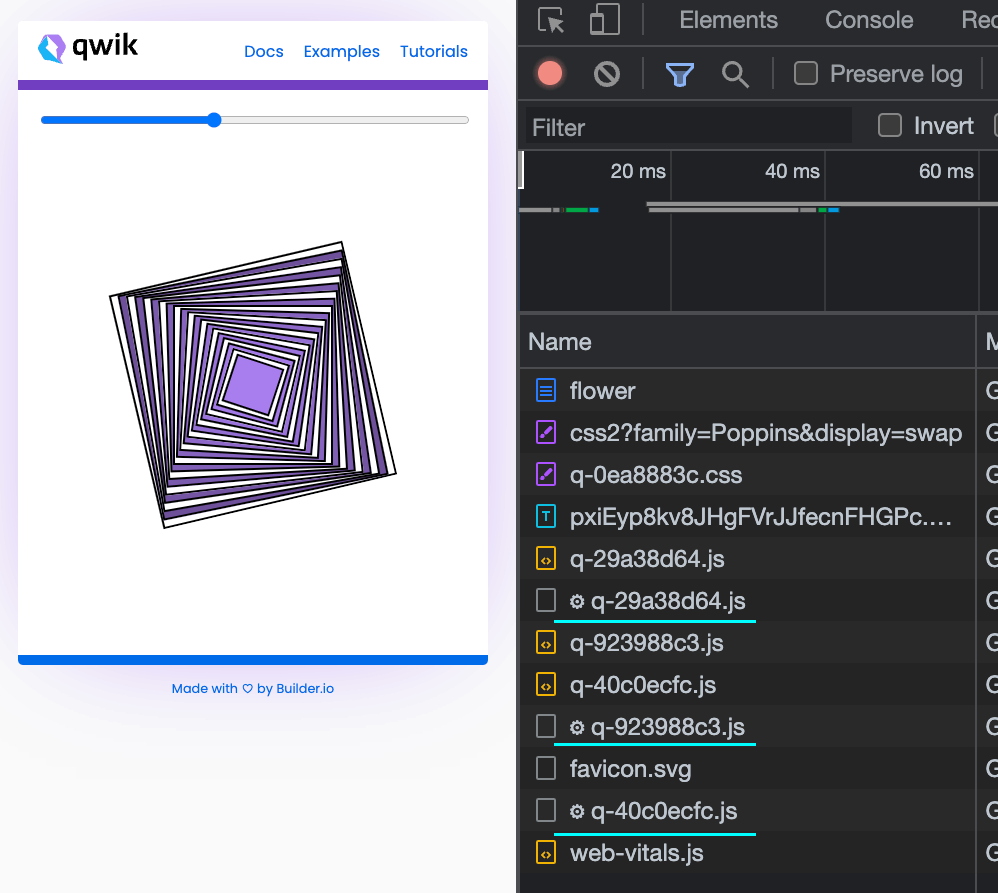Select the web-vitals.js request

[x=747, y=852]
